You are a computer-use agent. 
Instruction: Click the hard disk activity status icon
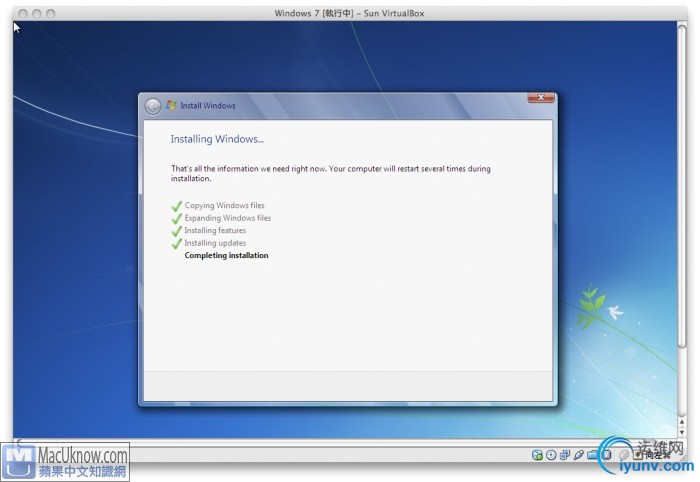click(x=538, y=455)
